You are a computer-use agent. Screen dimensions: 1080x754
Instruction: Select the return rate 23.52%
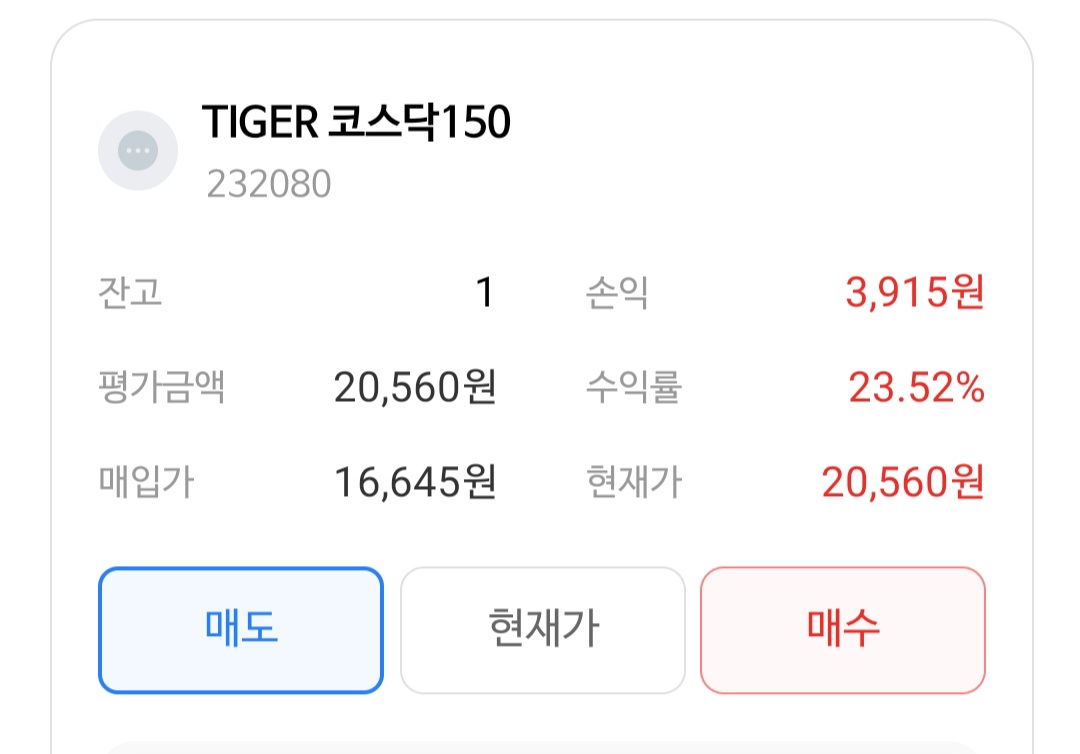click(916, 387)
